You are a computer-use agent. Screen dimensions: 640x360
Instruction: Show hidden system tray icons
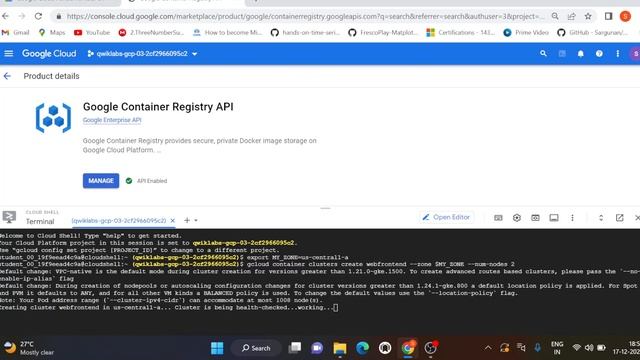pos(488,348)
